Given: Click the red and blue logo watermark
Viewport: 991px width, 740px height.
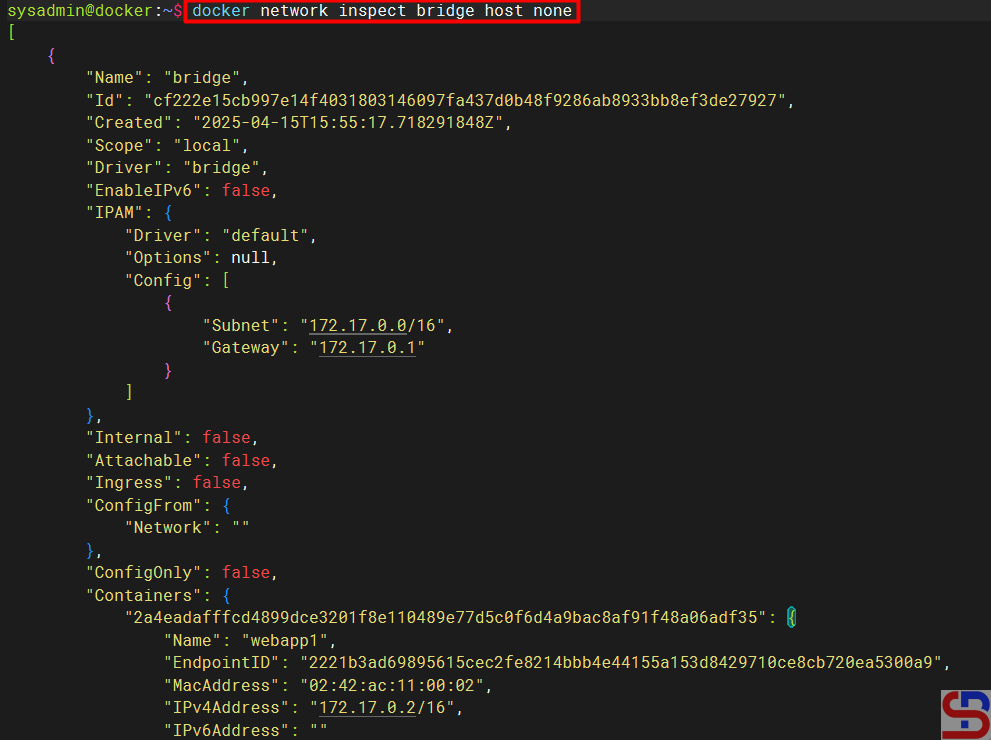Looking at the screenshot, I should [x=964, y=714].
